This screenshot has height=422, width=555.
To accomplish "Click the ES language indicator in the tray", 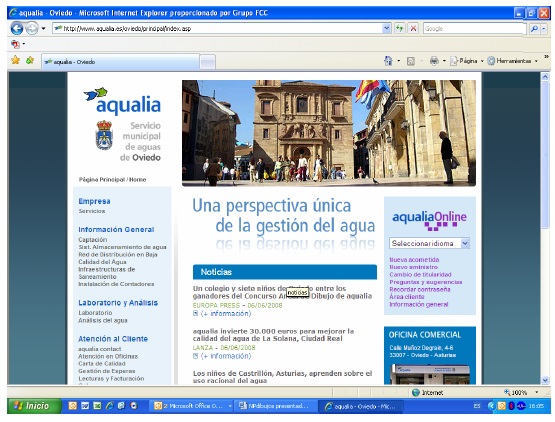I will (477, 406).
